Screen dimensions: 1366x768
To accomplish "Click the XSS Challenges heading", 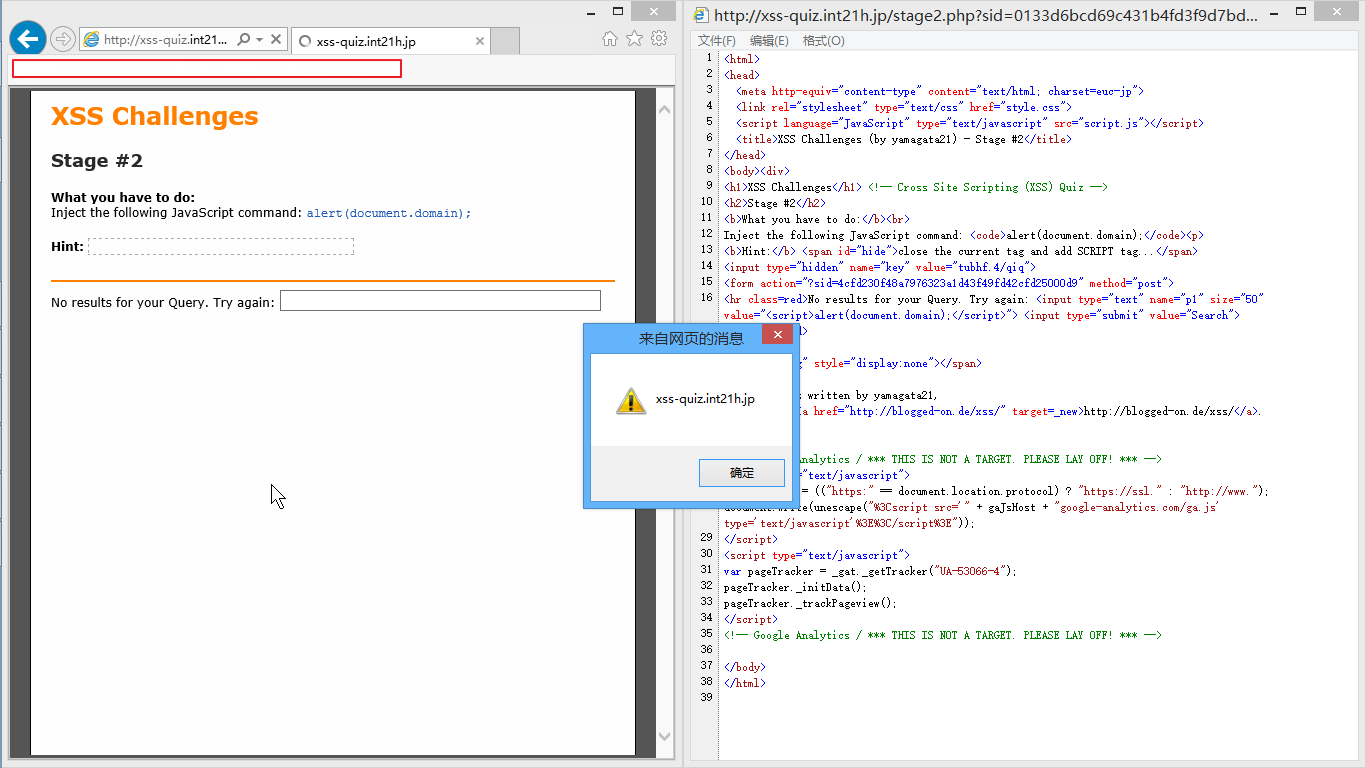I will click(x=154, y=117).
